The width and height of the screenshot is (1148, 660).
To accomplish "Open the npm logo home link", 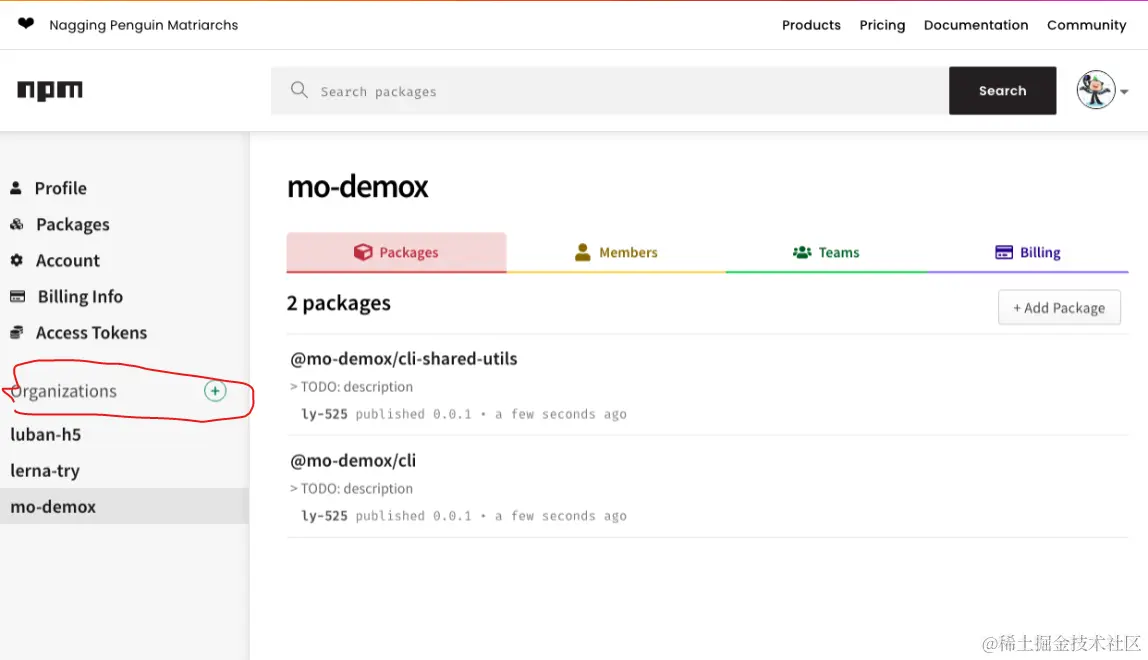I will coord(50,90).
